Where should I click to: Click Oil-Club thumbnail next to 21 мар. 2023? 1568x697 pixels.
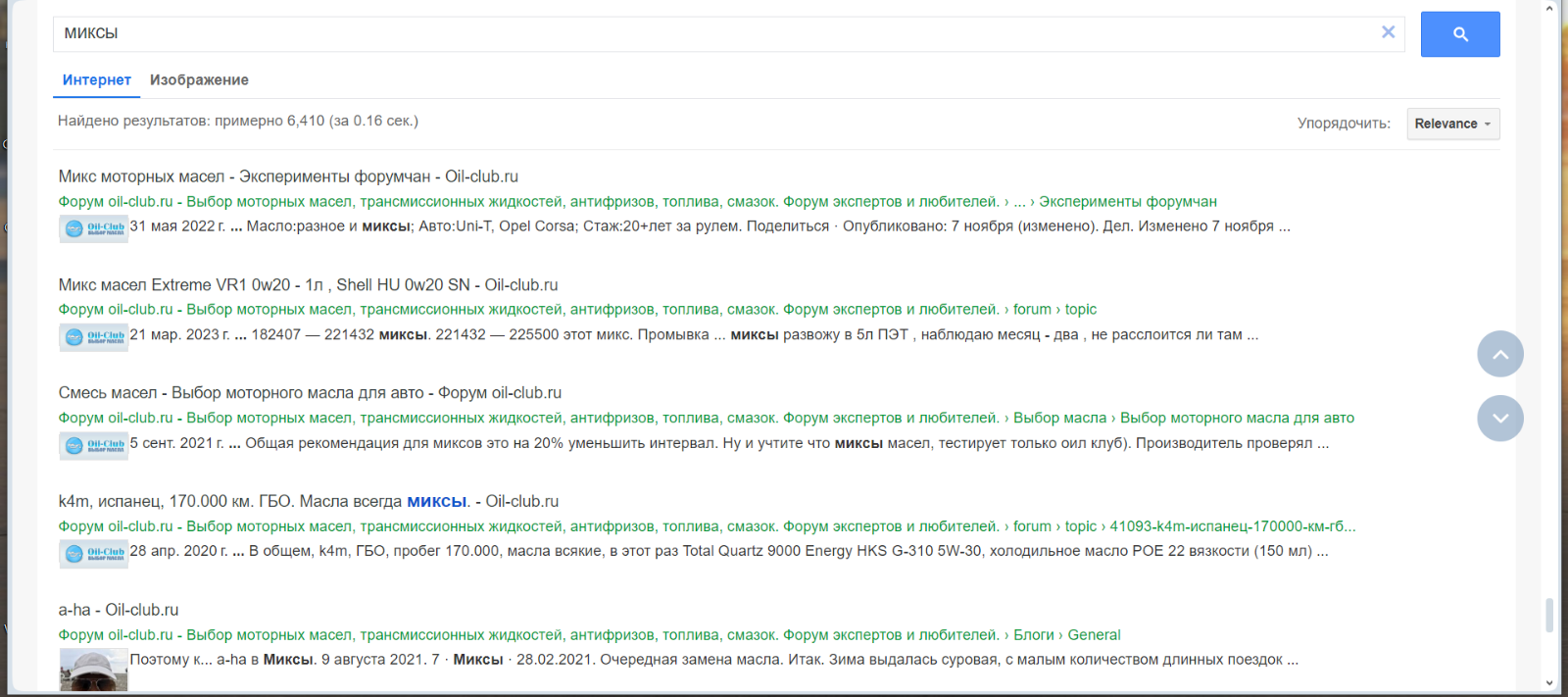coord(93,337)
